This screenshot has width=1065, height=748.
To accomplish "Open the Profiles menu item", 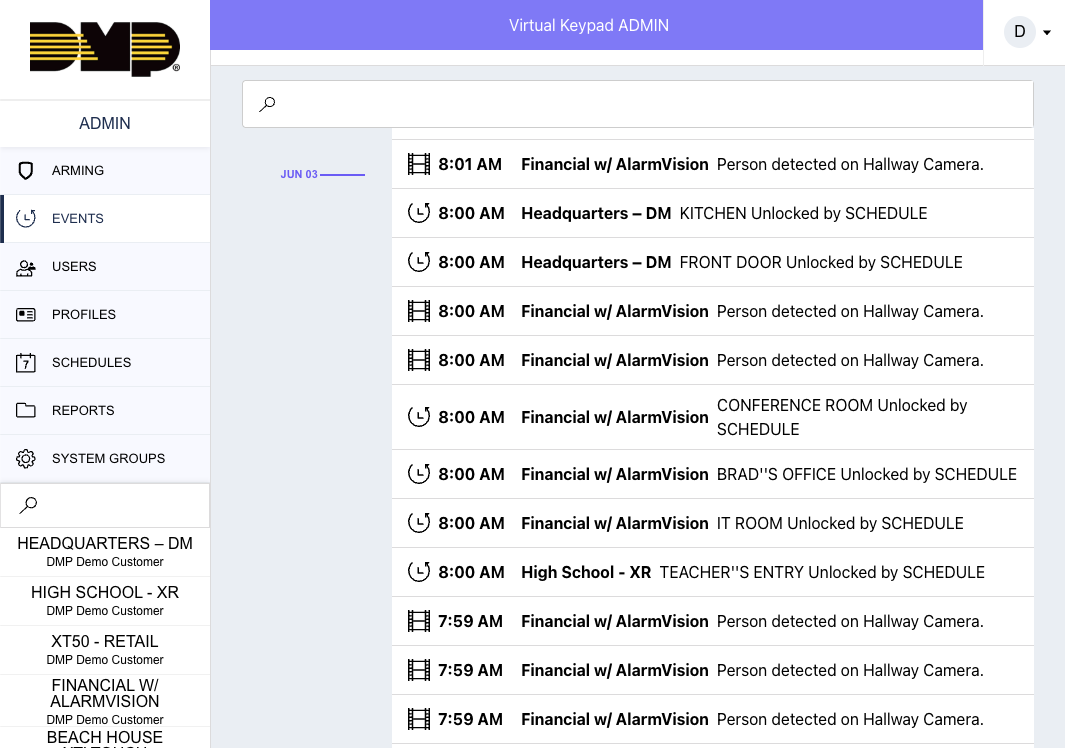I will click(105, 315).
